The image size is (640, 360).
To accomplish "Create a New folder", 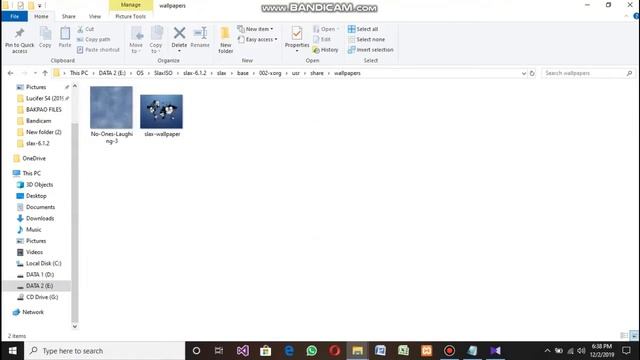I will pos(225,40).
